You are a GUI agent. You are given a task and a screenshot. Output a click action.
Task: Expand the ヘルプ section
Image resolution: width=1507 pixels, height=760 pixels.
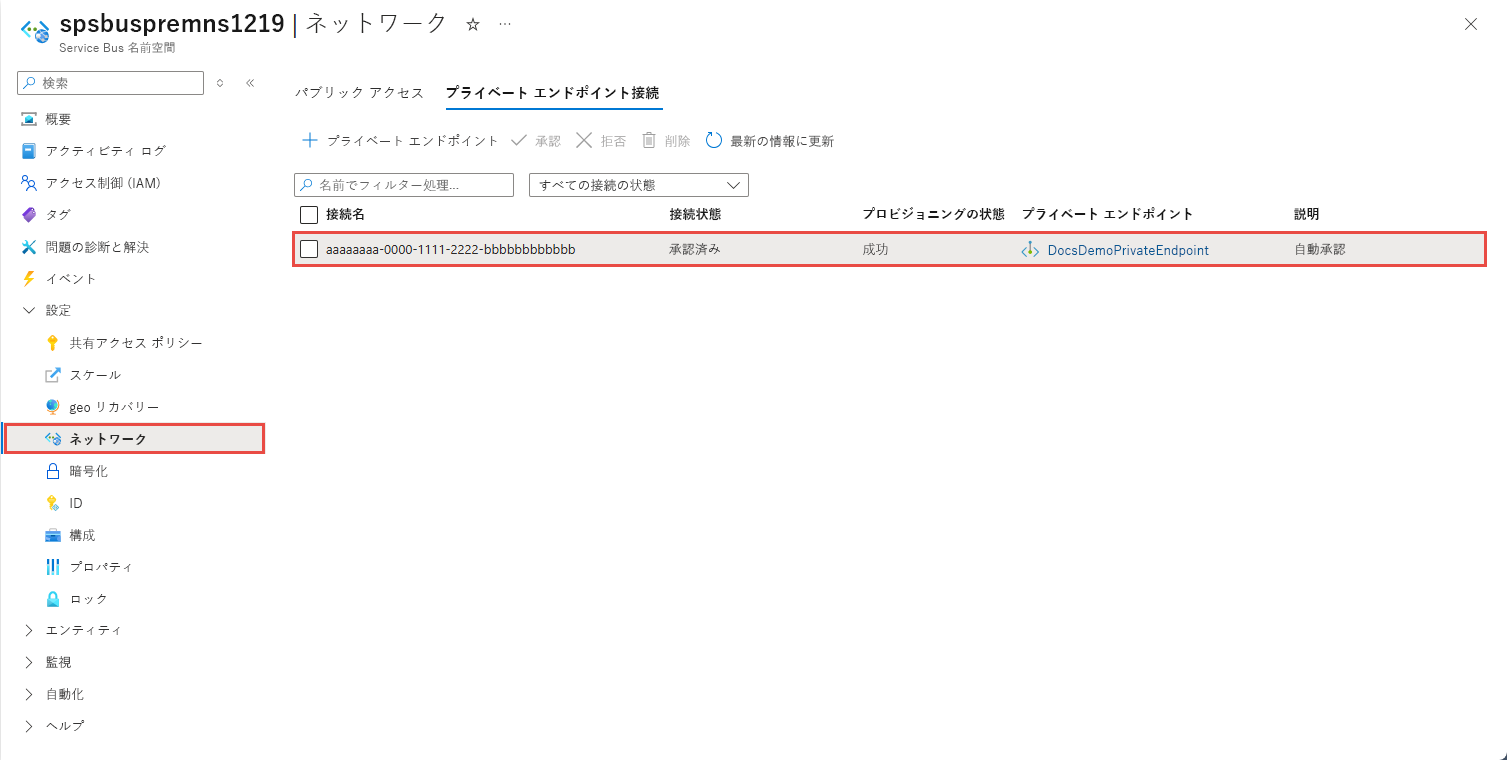(28, 726)
